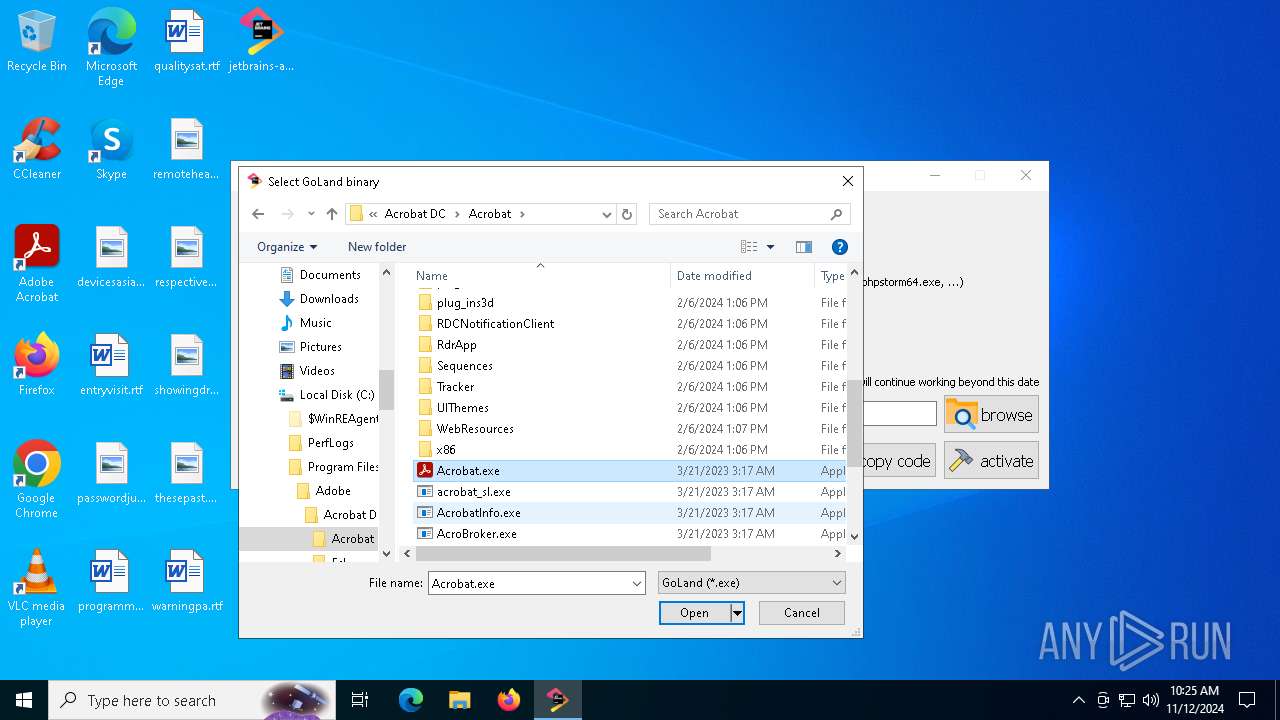Screen dimensions: 1280x720
Task: Open the GoLand (*.exe) file type dropdown
Action: (x=751, y=583)
